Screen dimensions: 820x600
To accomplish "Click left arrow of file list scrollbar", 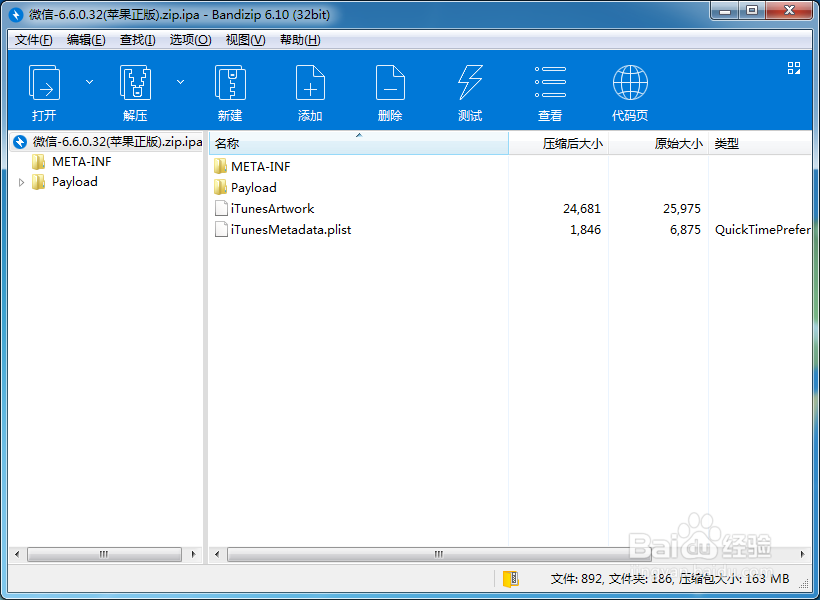I will (x=217, y=554).
